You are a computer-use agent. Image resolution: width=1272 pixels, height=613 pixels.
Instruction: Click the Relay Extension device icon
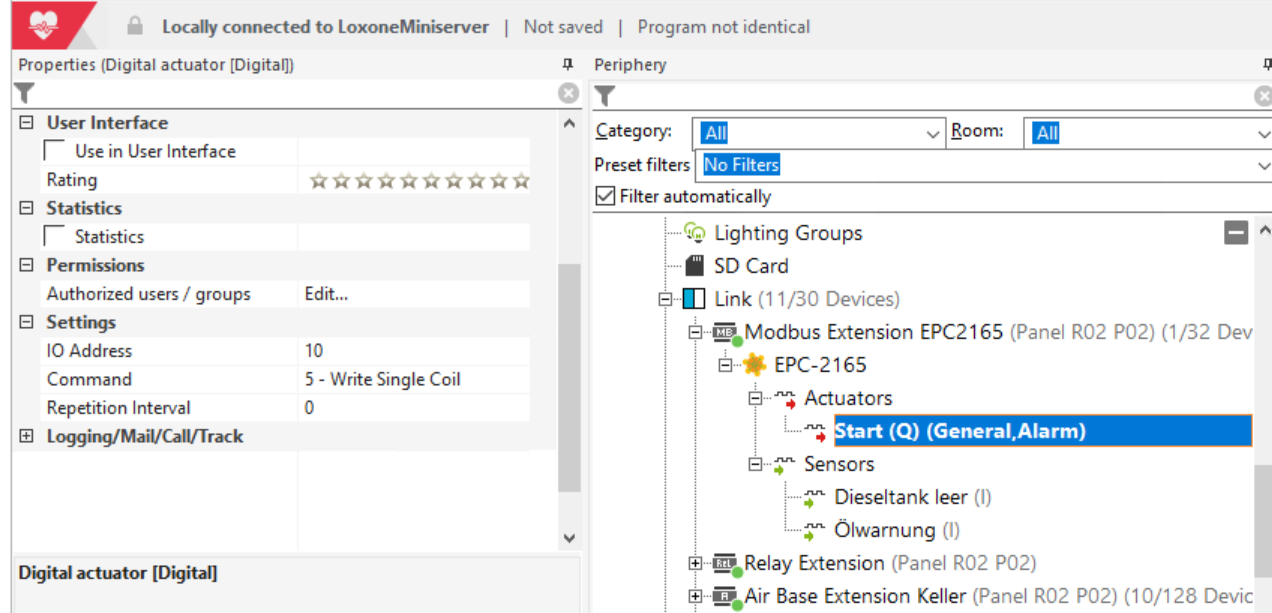tap(726, 564)
